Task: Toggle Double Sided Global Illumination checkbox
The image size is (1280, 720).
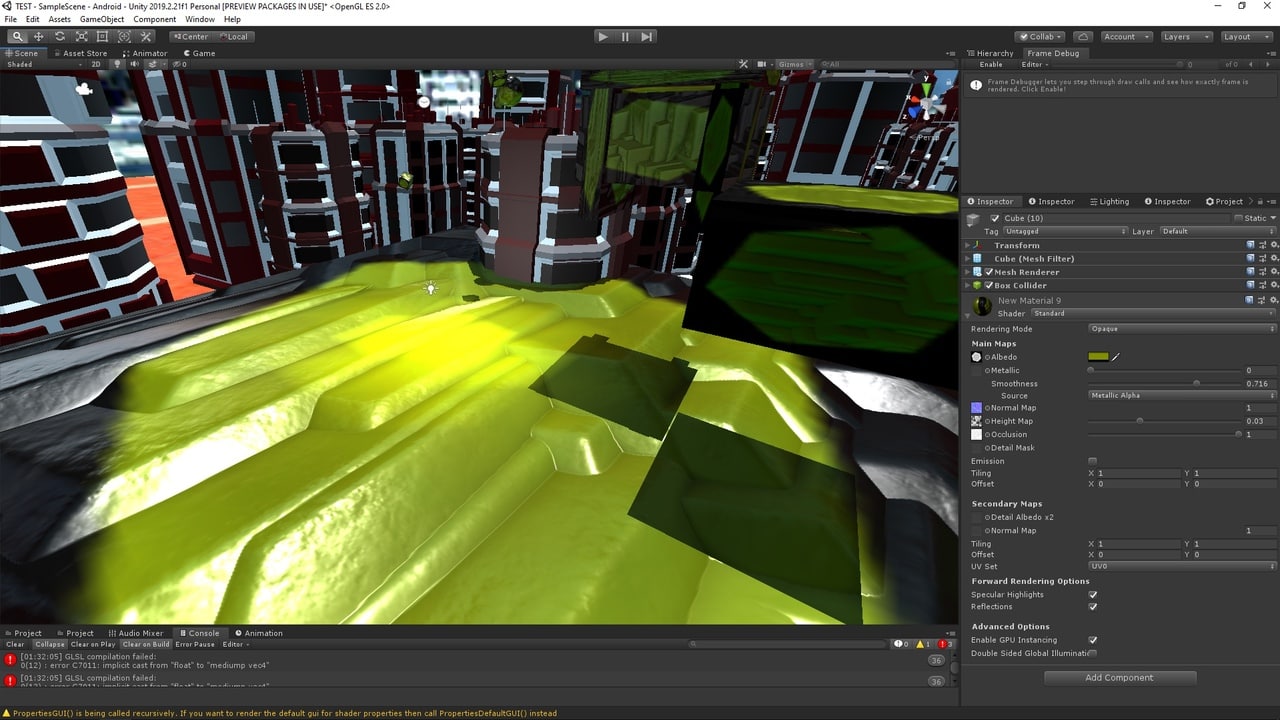Action: [x=1092, y=653]
